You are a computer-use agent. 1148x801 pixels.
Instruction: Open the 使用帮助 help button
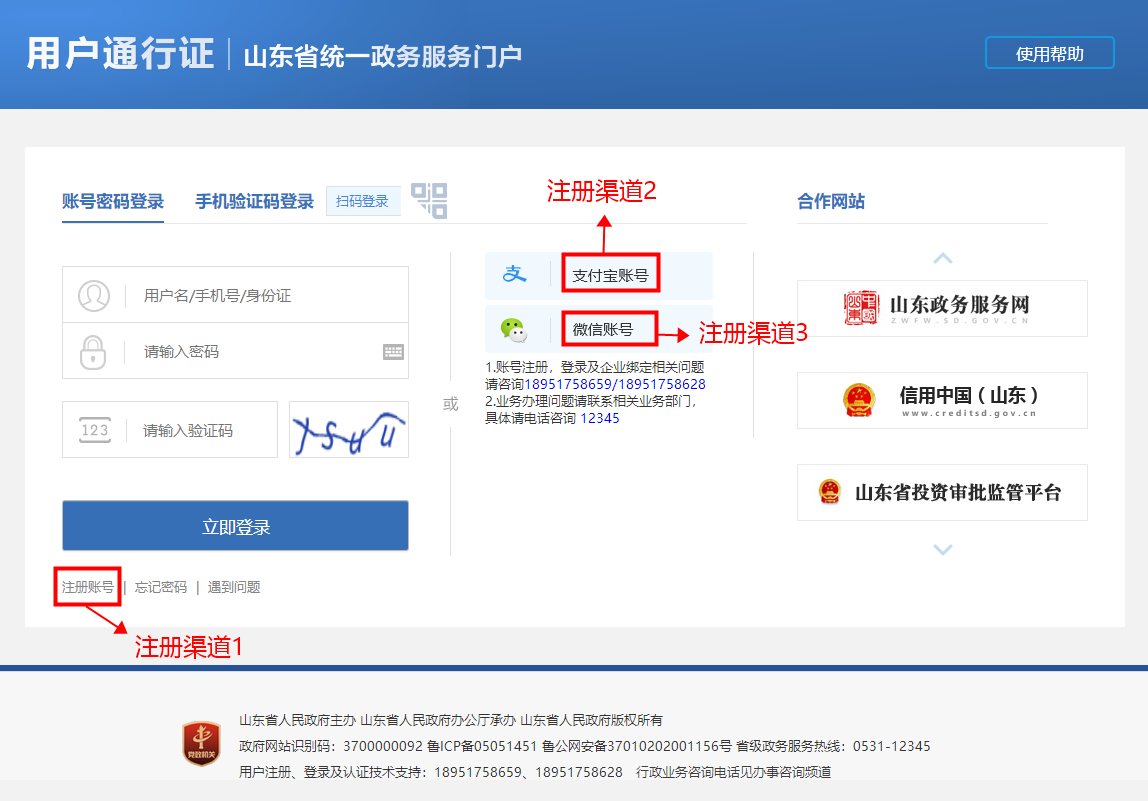[1050, 52]
